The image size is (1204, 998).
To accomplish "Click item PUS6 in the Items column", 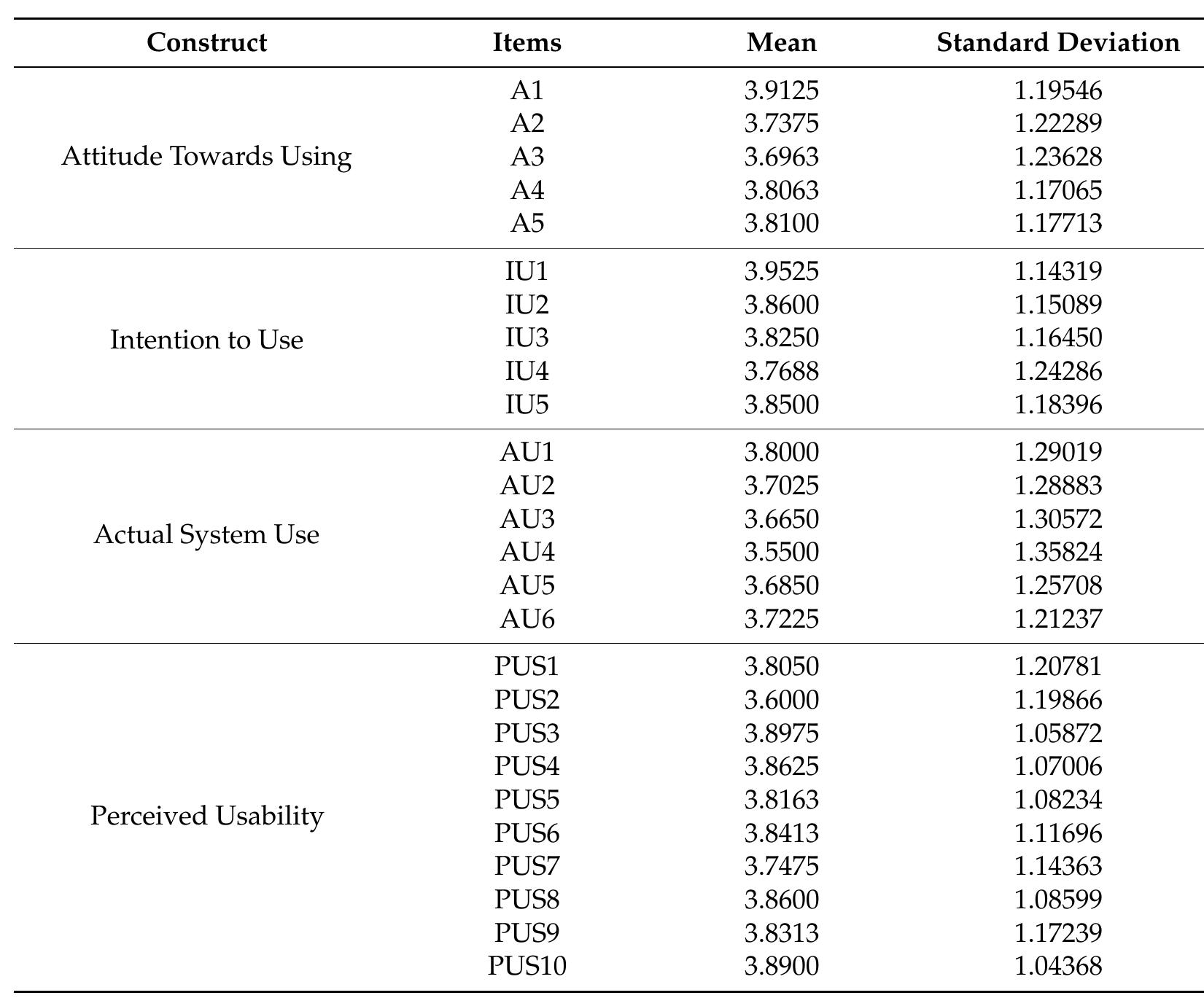I will pyautogui.click(x=527, y=833).
